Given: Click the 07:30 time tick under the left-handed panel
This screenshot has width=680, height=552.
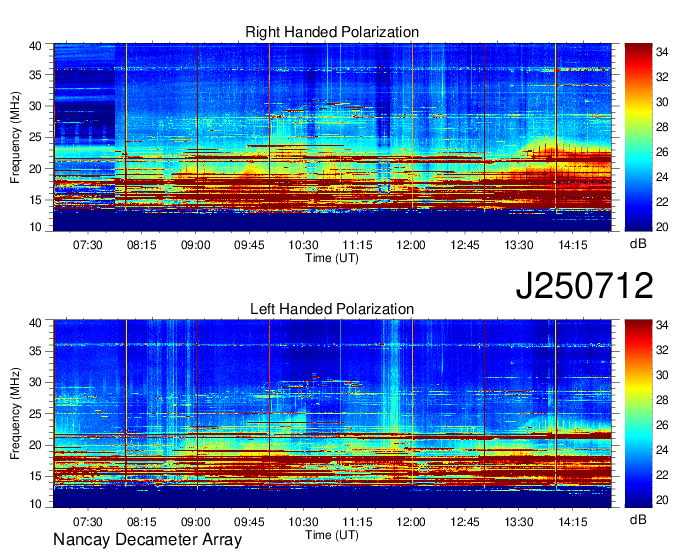Looking at the screenshot, I should [88, 522].
